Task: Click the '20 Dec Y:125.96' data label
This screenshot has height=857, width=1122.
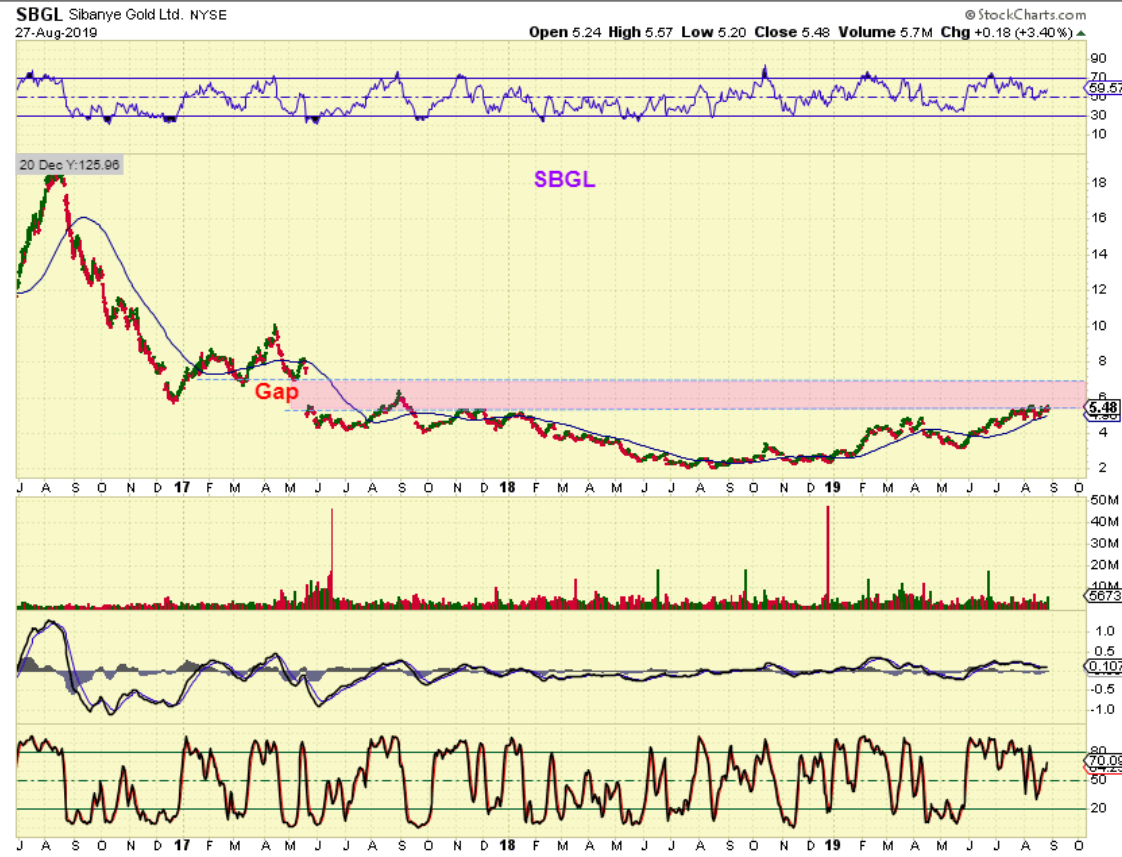Action: (x=69, y=165)
